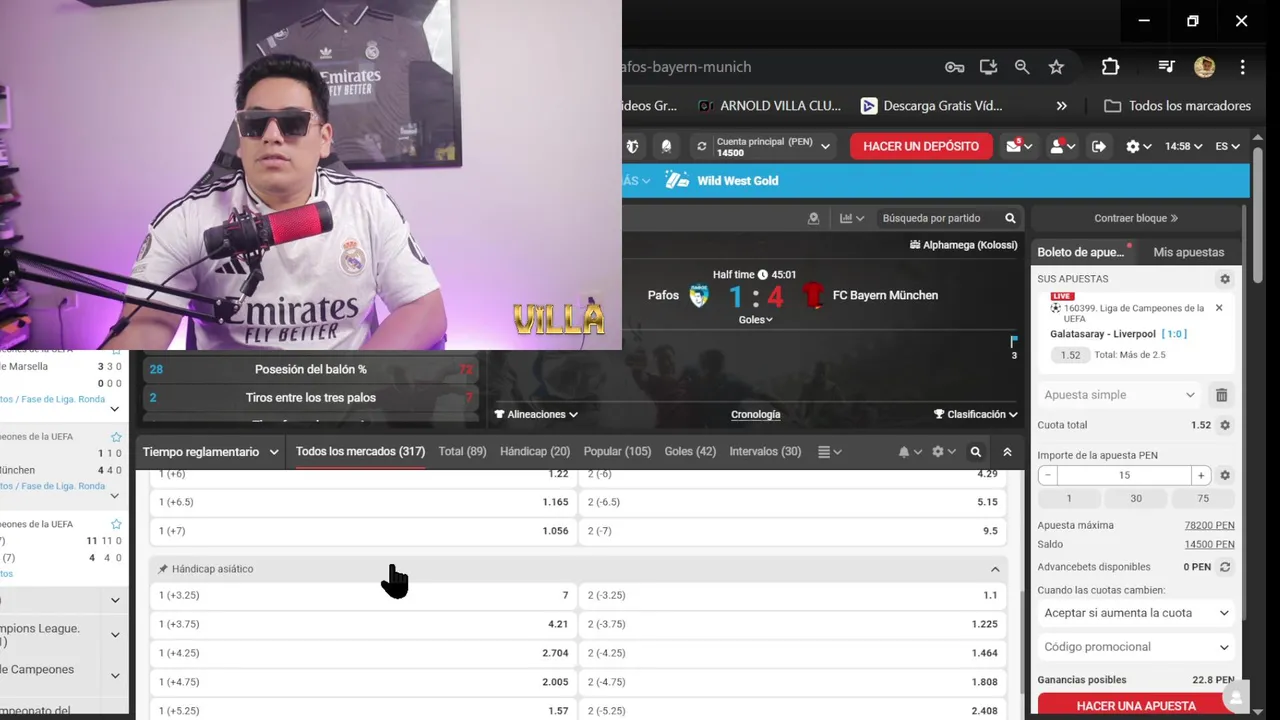This screenshot has height=720, width=1280.
Task: Open the Chrome three-dot menu
Action: coord(1243,67)
